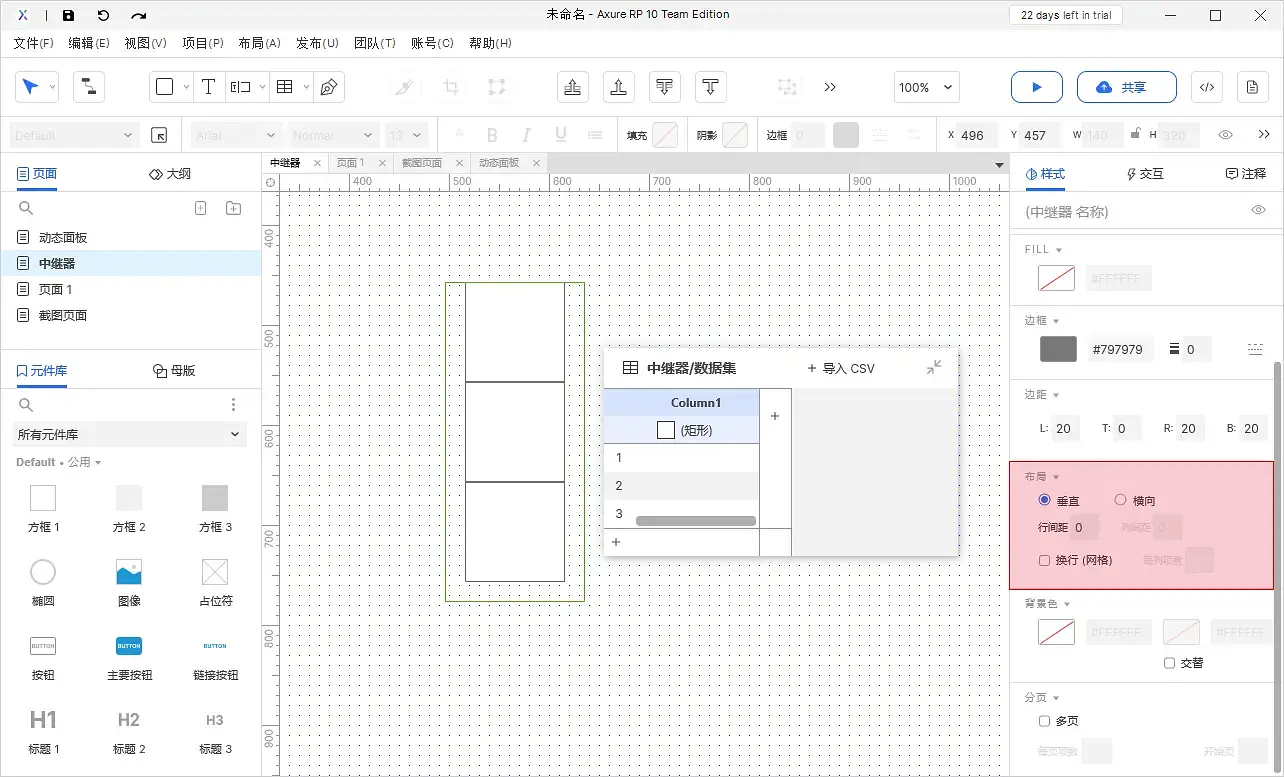Open the 100% zoom level dropdown
The height and width of the screenshot is (777, 1284).
[925, 87]
